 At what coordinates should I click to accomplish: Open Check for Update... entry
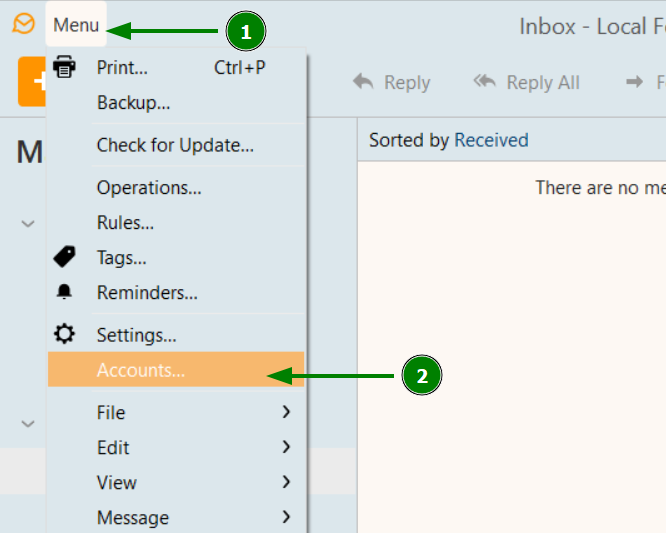click(x=176, y=145)
